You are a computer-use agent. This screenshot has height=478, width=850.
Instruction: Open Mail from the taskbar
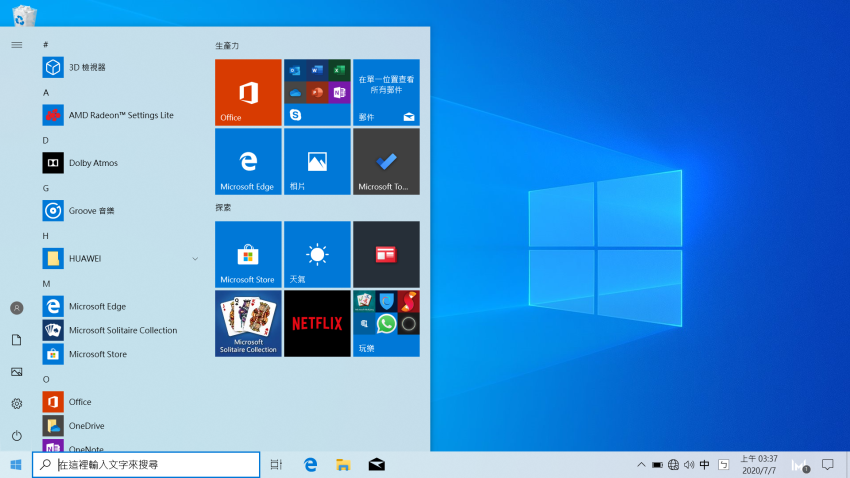point(376,464)
